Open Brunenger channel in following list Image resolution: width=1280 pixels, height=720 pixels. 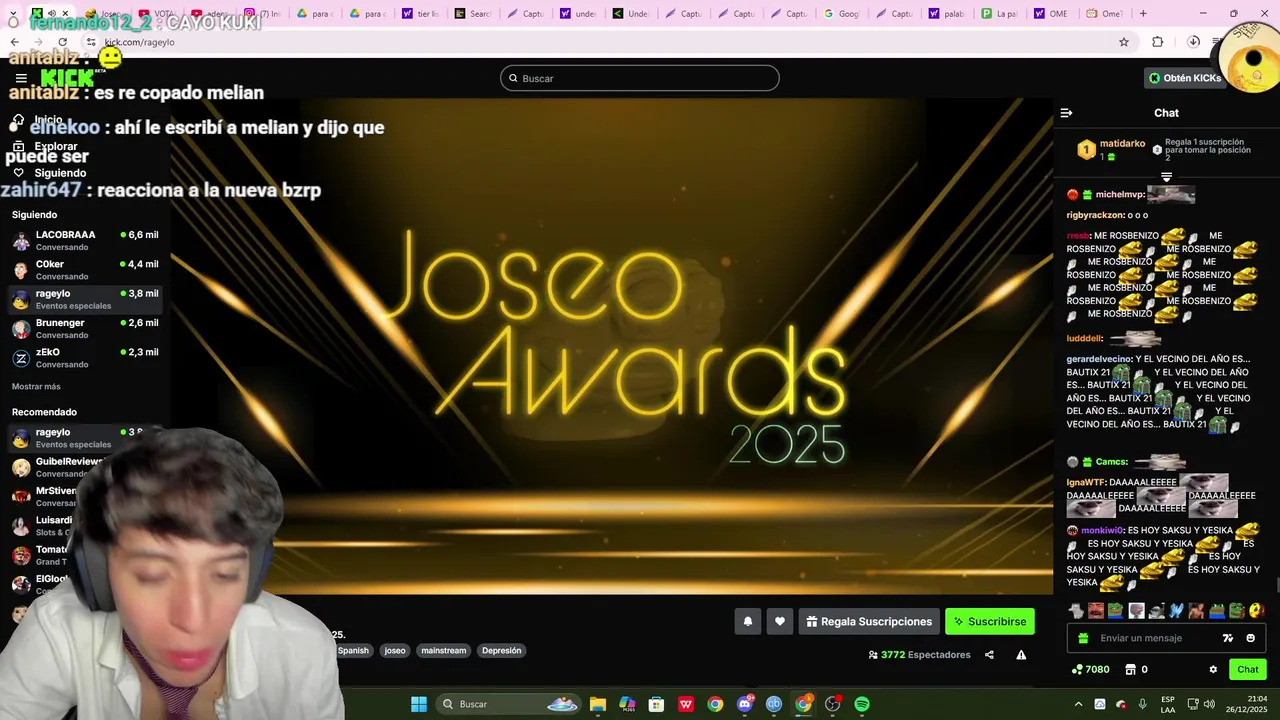tap(85, 328)
